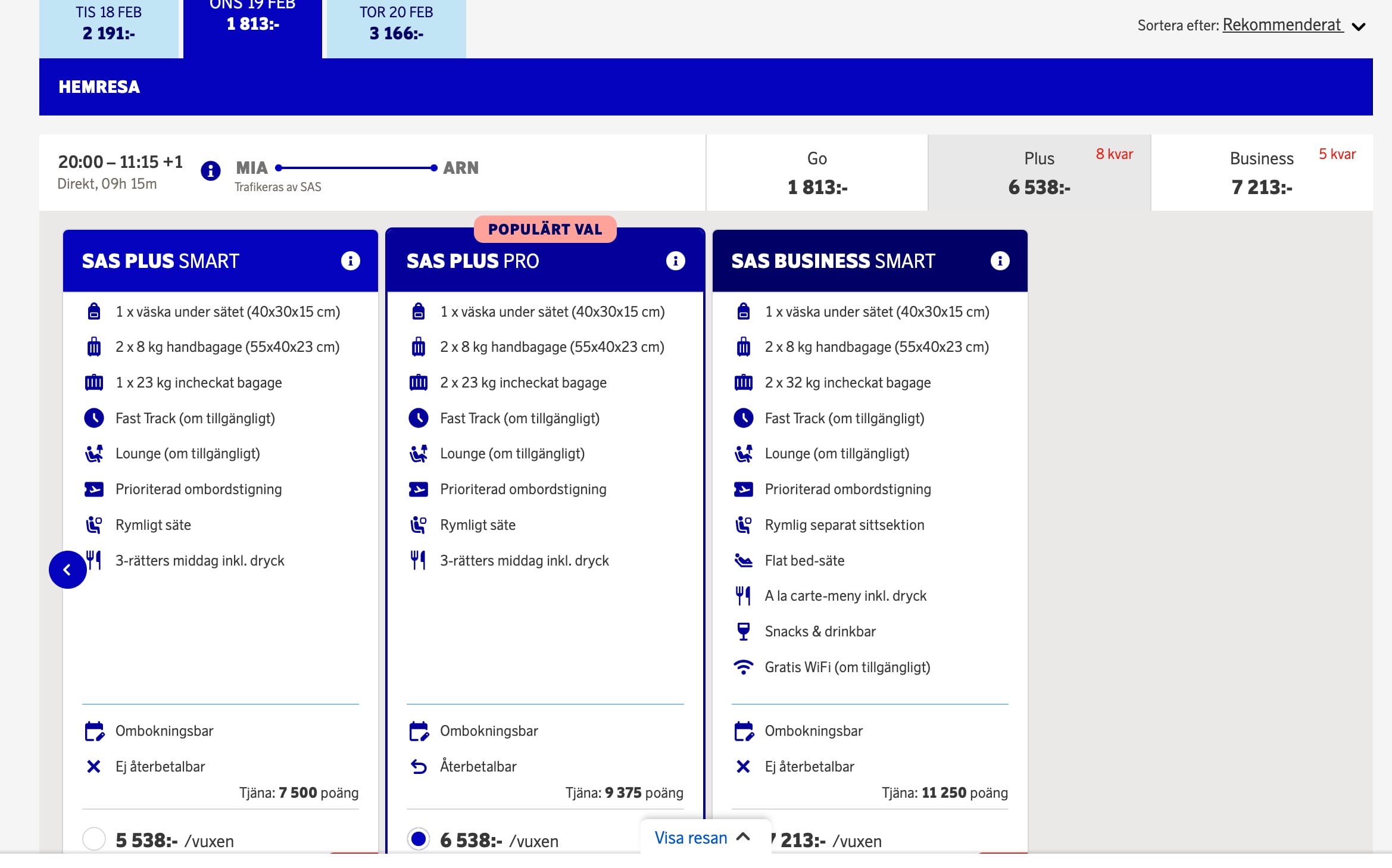Open SAS Plus Pro info icon
The height and width of the screenshot is (868, 1392).
tap(675, 261)
